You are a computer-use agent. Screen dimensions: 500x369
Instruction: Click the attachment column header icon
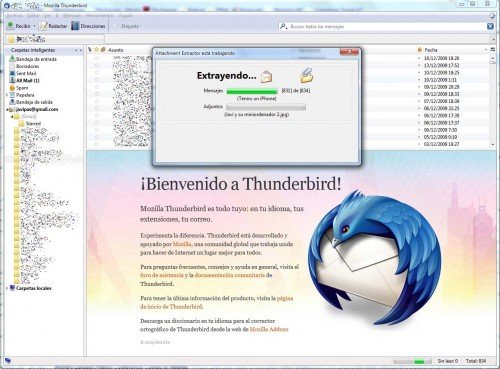coord(103,50)
